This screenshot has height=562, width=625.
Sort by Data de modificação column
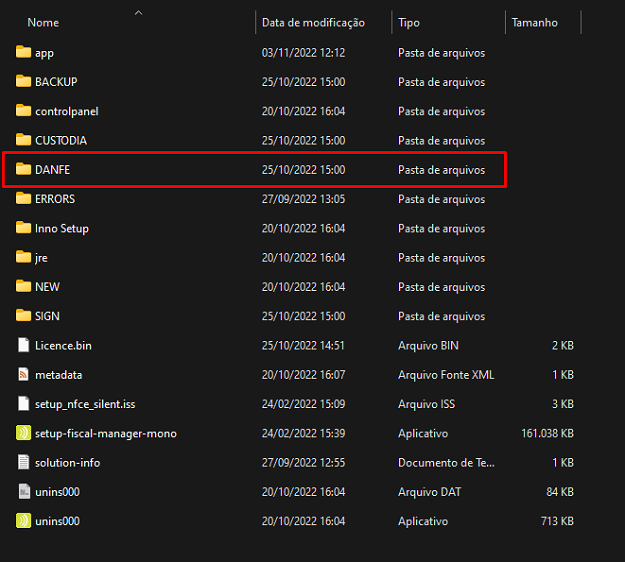313,23
